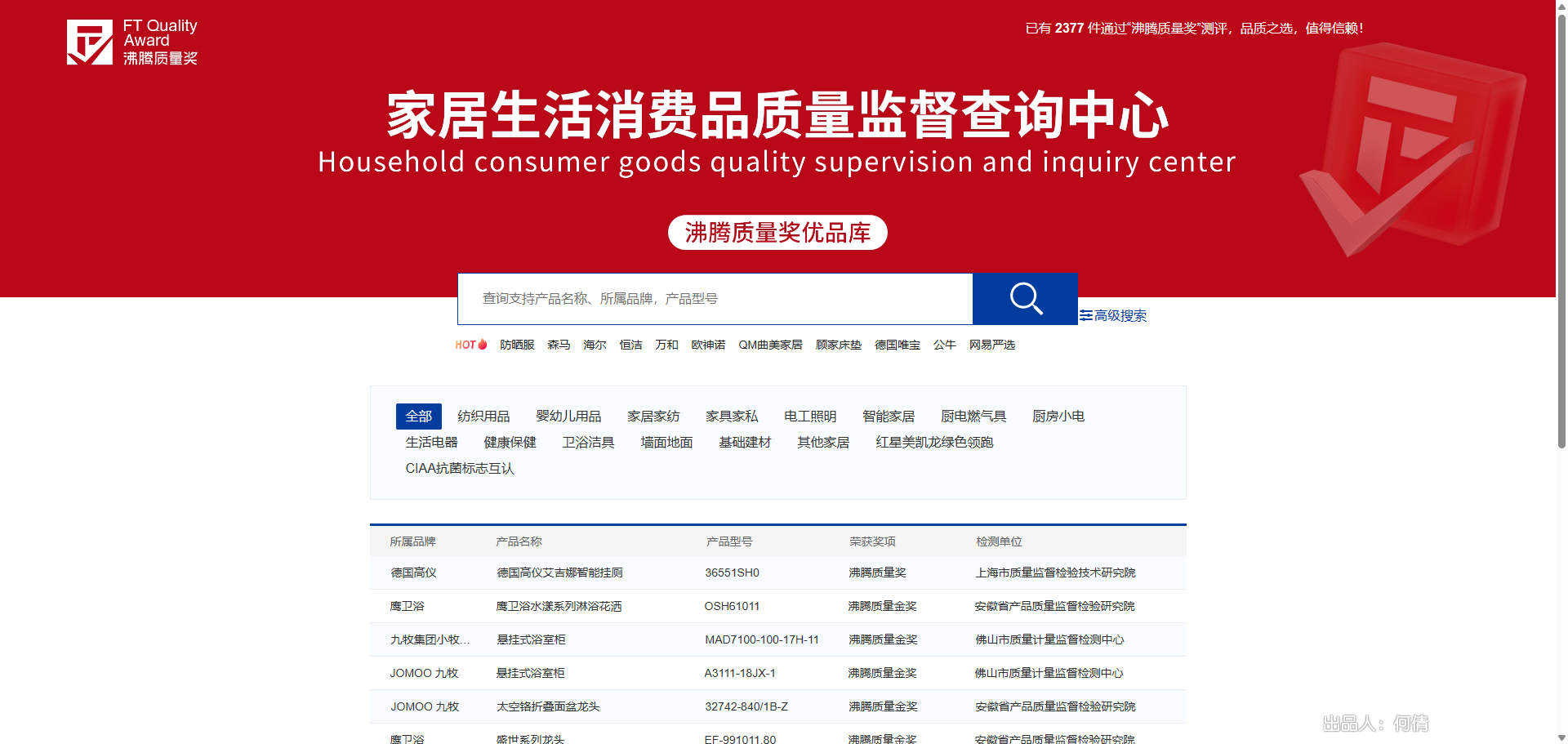The height and width of the screenshot is (744, 1568).
Task: Select hot keyword 顾家床垫
Action: [x=839, y=345]
